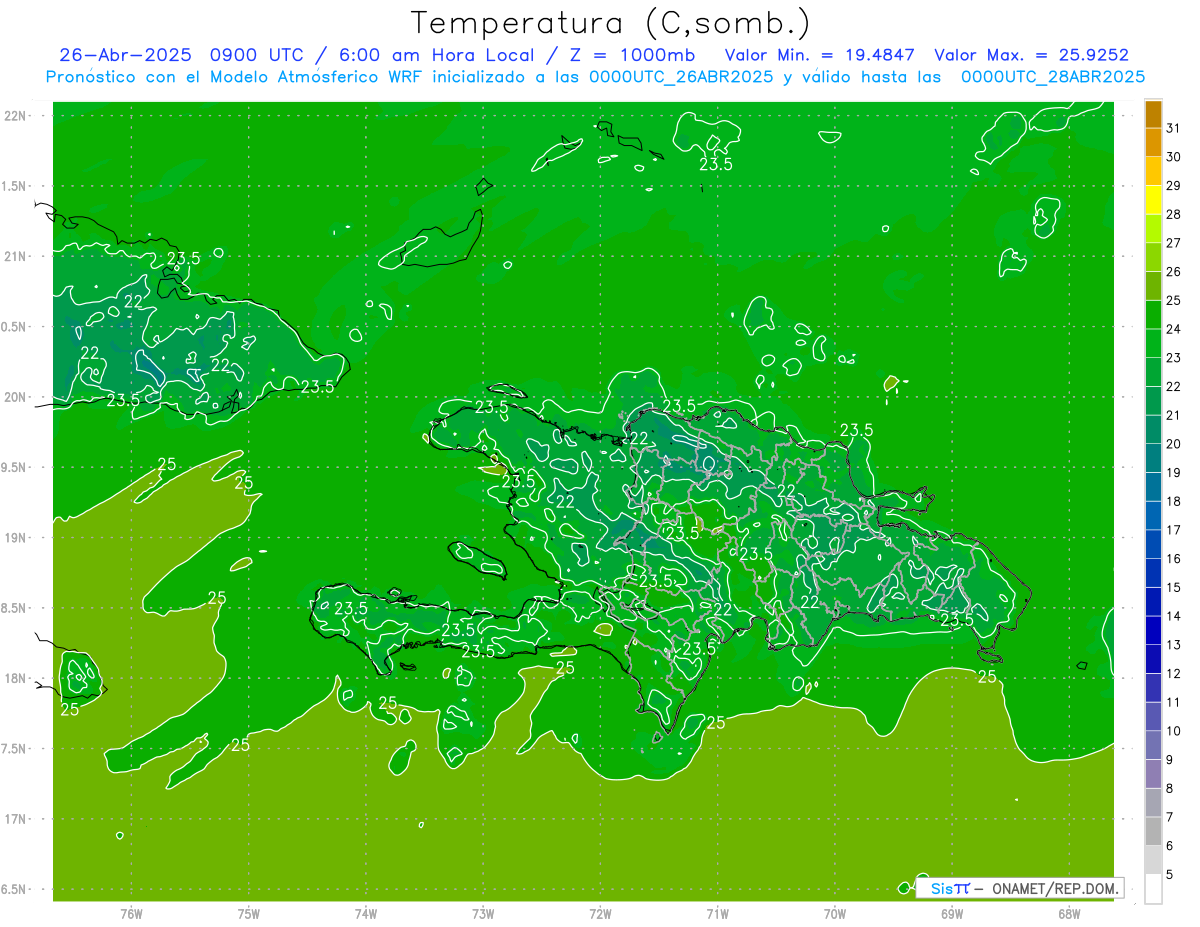Click the '22N' latitude axis label

point(16,116)
